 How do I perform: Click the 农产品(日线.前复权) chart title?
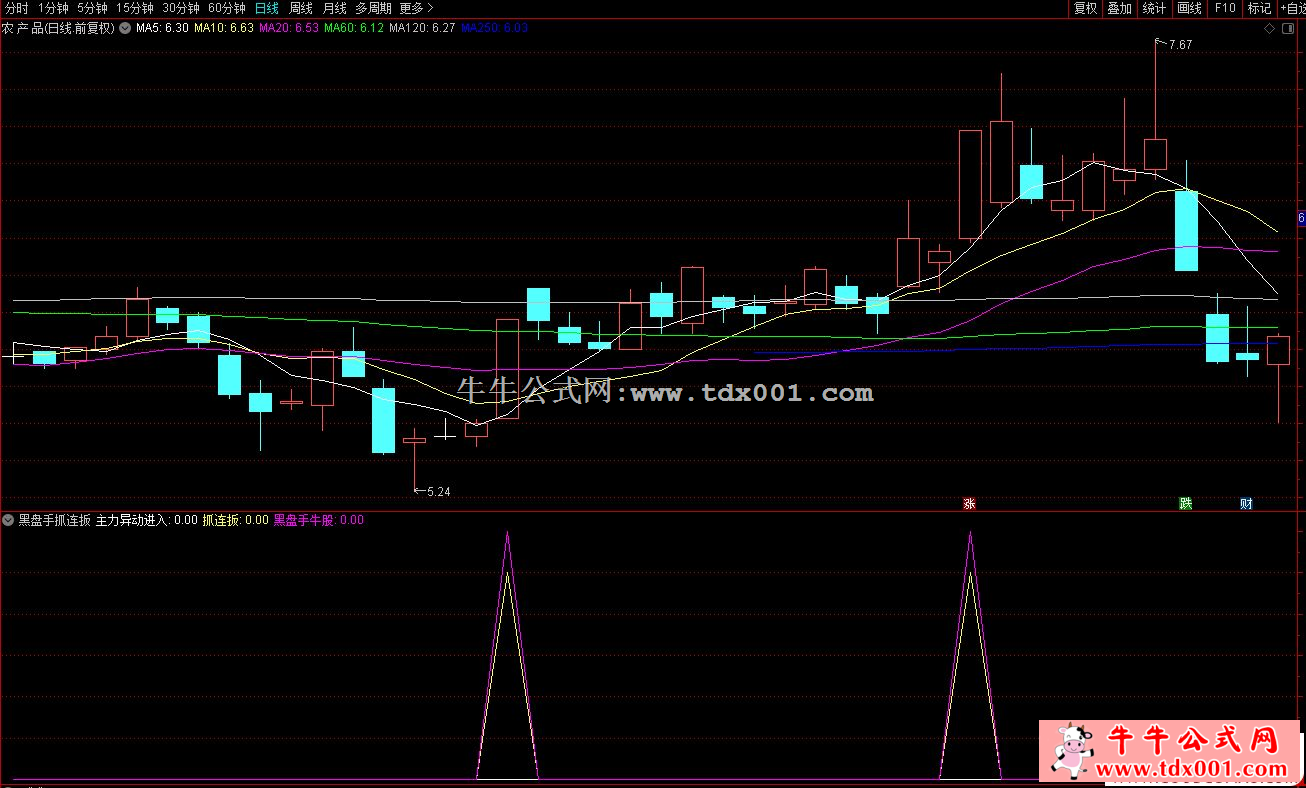[59, 28]
